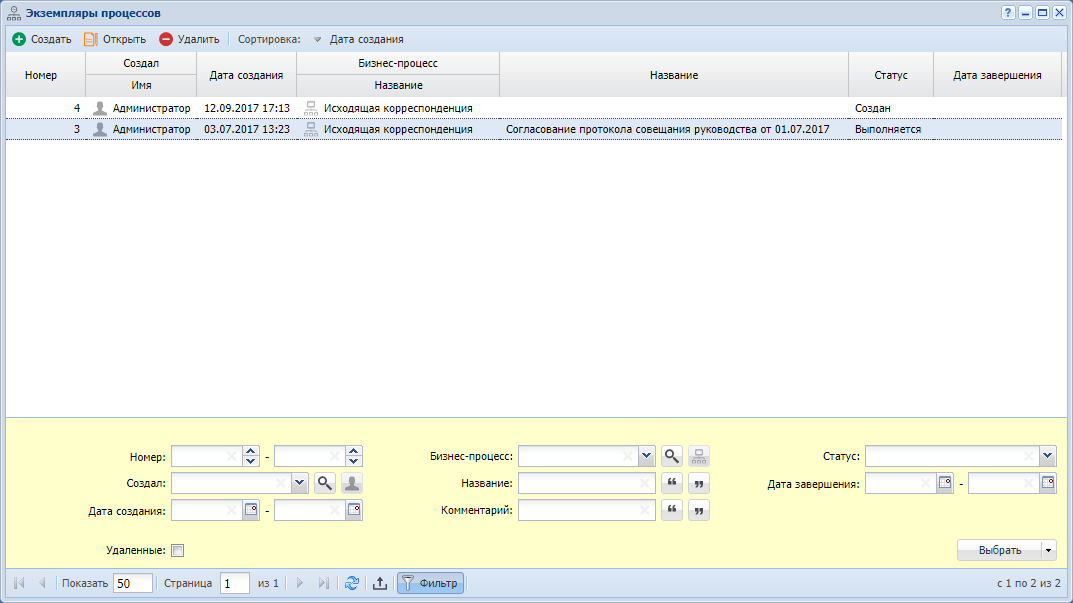The image size is (1073, 603).
Task: Select Администратор in row number 4
Action: point(151,108)
